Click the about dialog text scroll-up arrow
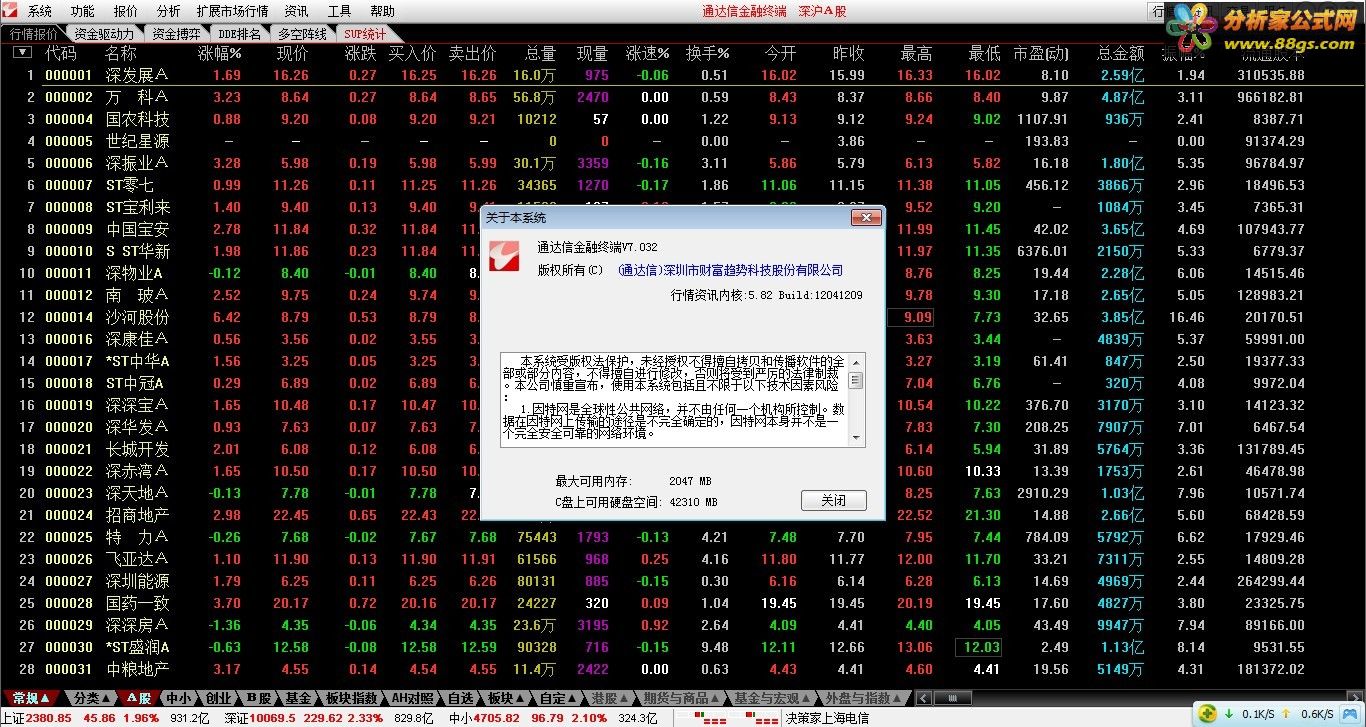1366x727 pixels. 856,362
